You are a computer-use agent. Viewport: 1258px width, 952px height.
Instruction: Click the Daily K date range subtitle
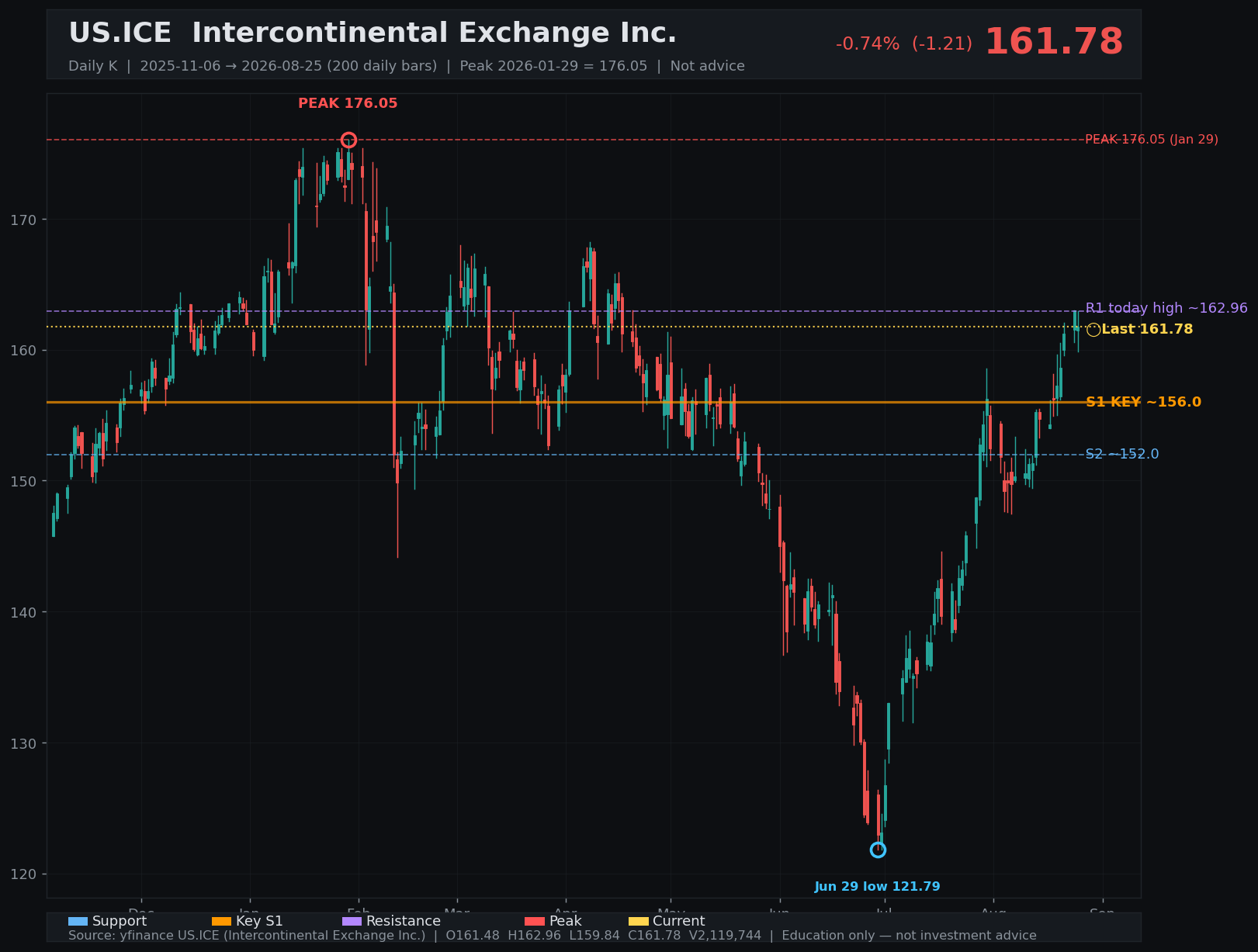pos(407,66)
